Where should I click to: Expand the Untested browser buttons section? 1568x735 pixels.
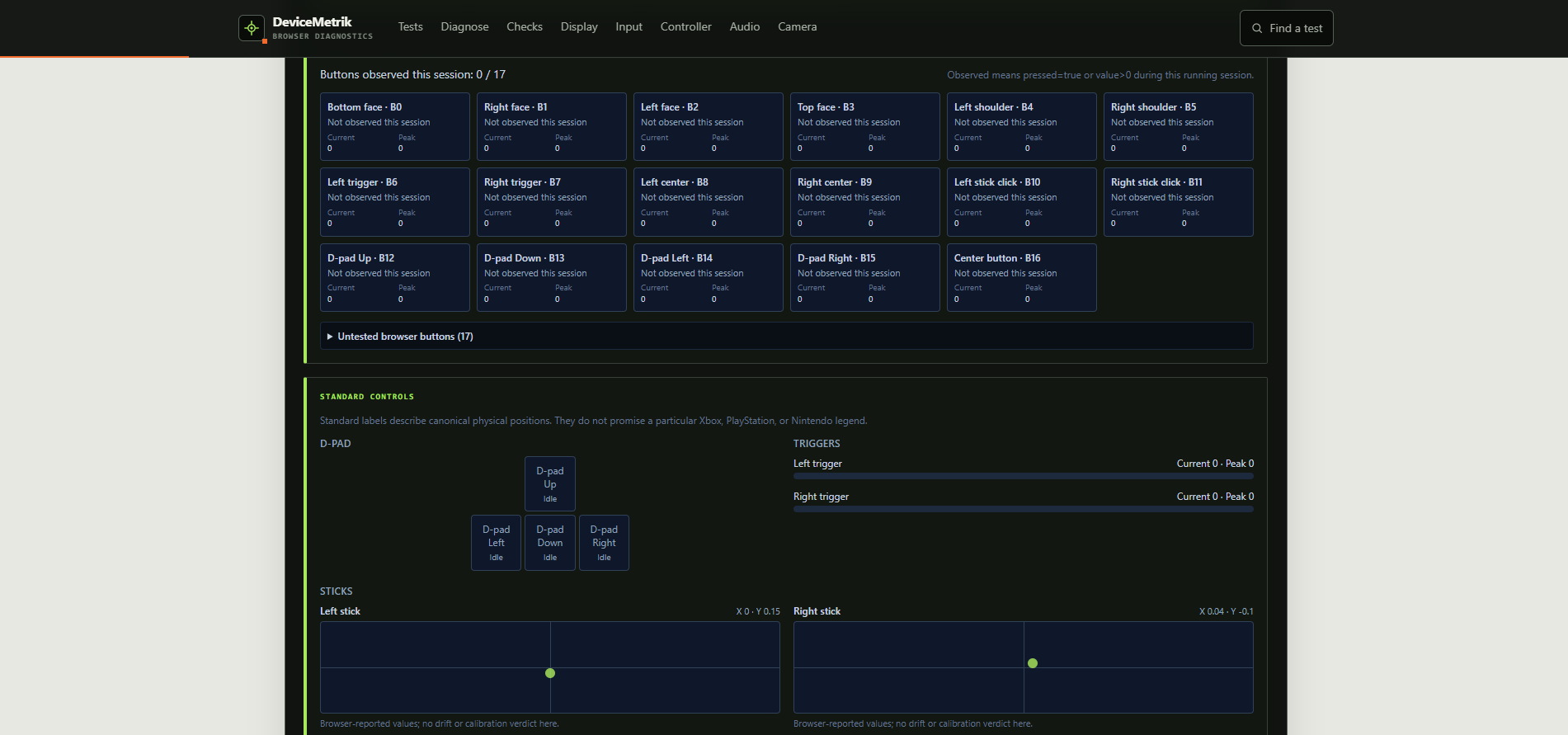point(786,337)
